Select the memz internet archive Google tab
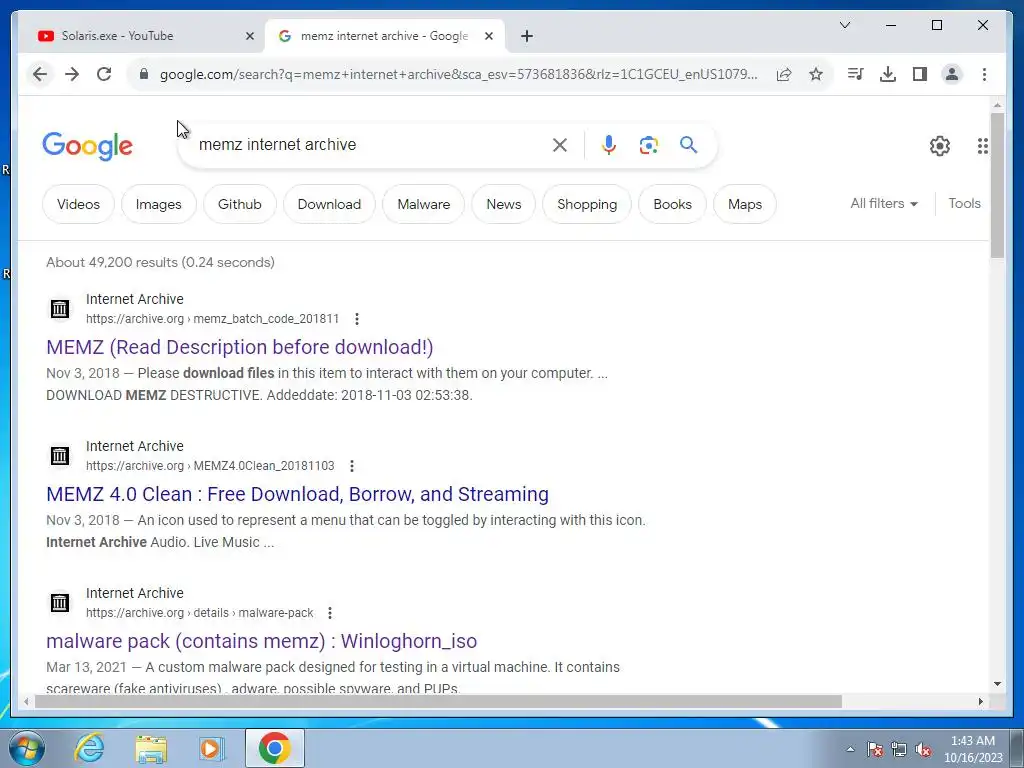Image resolution: width=1024 pixels, height=768 pixels. [x=383, y=36]
